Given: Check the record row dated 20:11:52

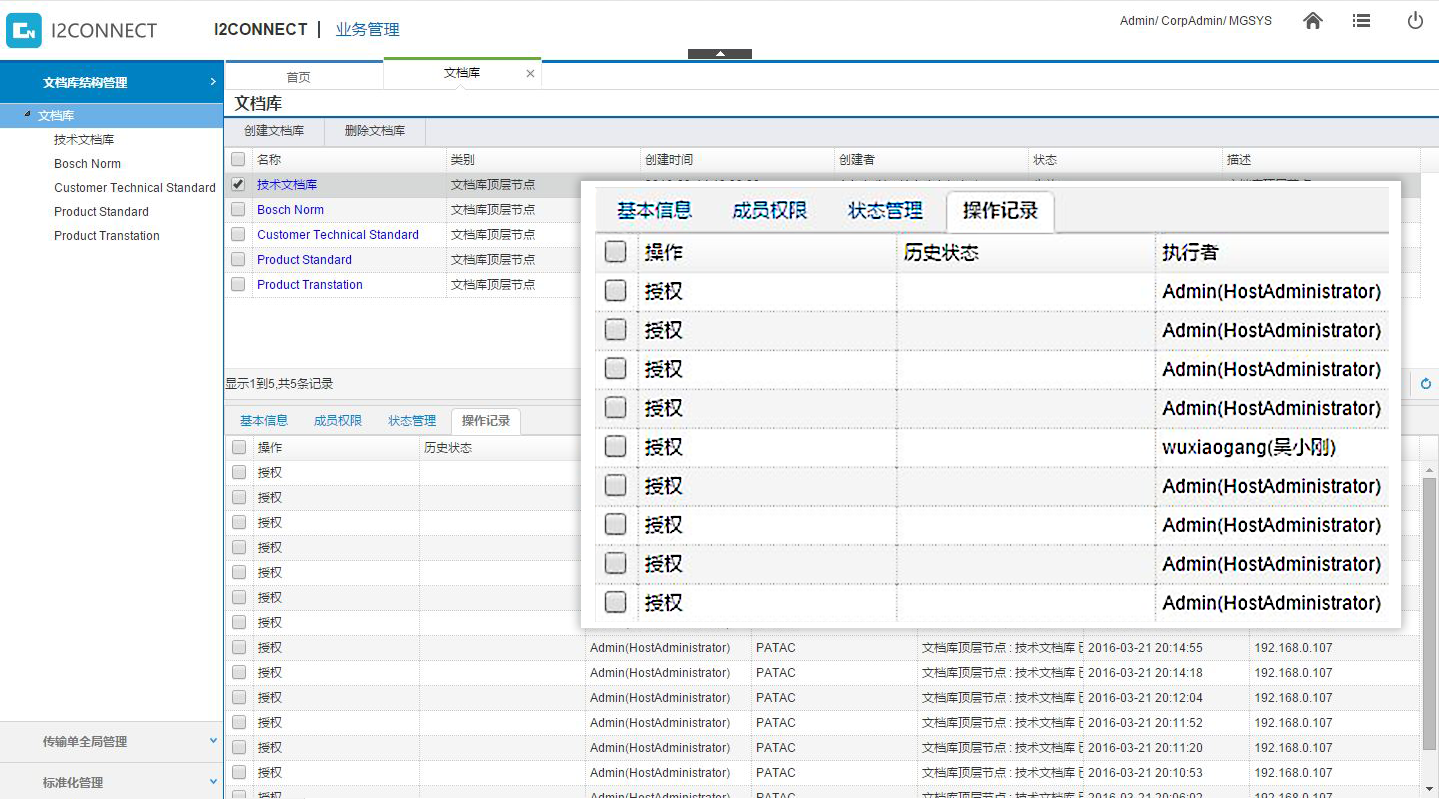Looking at the screenshot, I should coord(239,722).
